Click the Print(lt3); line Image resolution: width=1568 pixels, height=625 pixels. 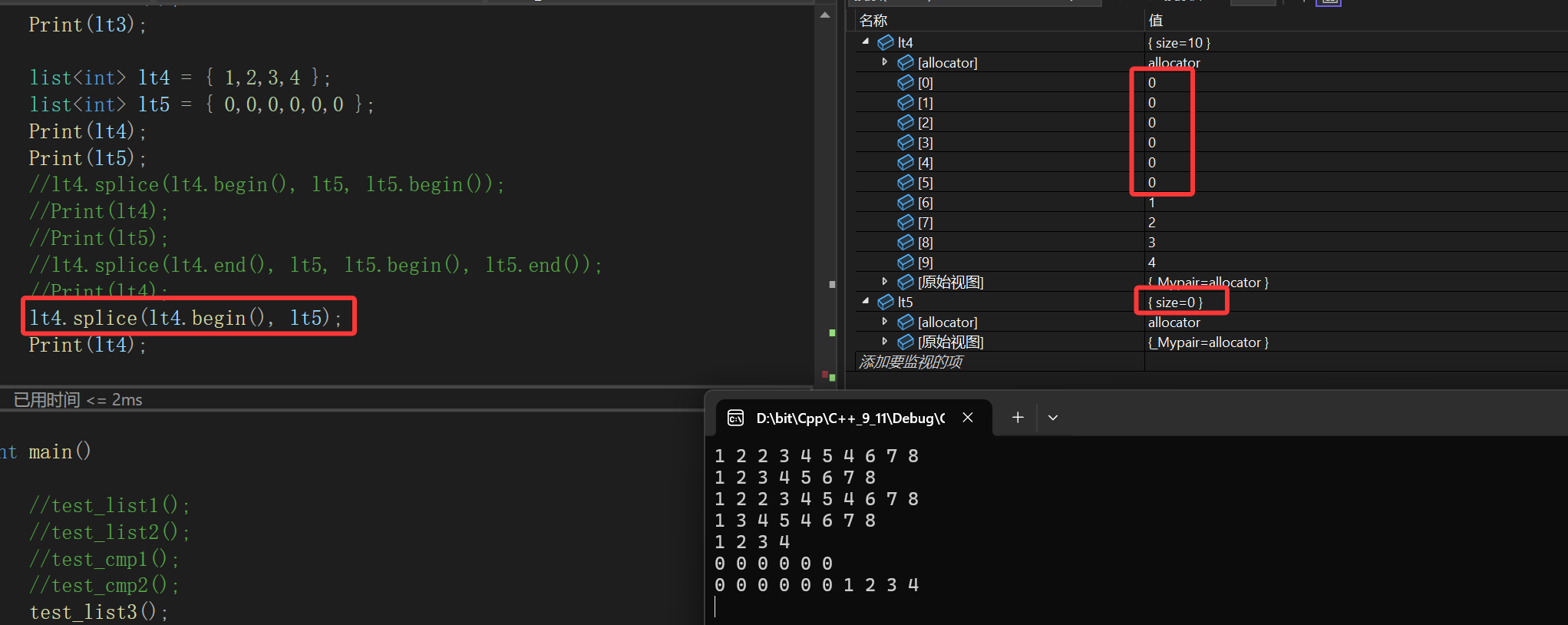click(87, 25)
